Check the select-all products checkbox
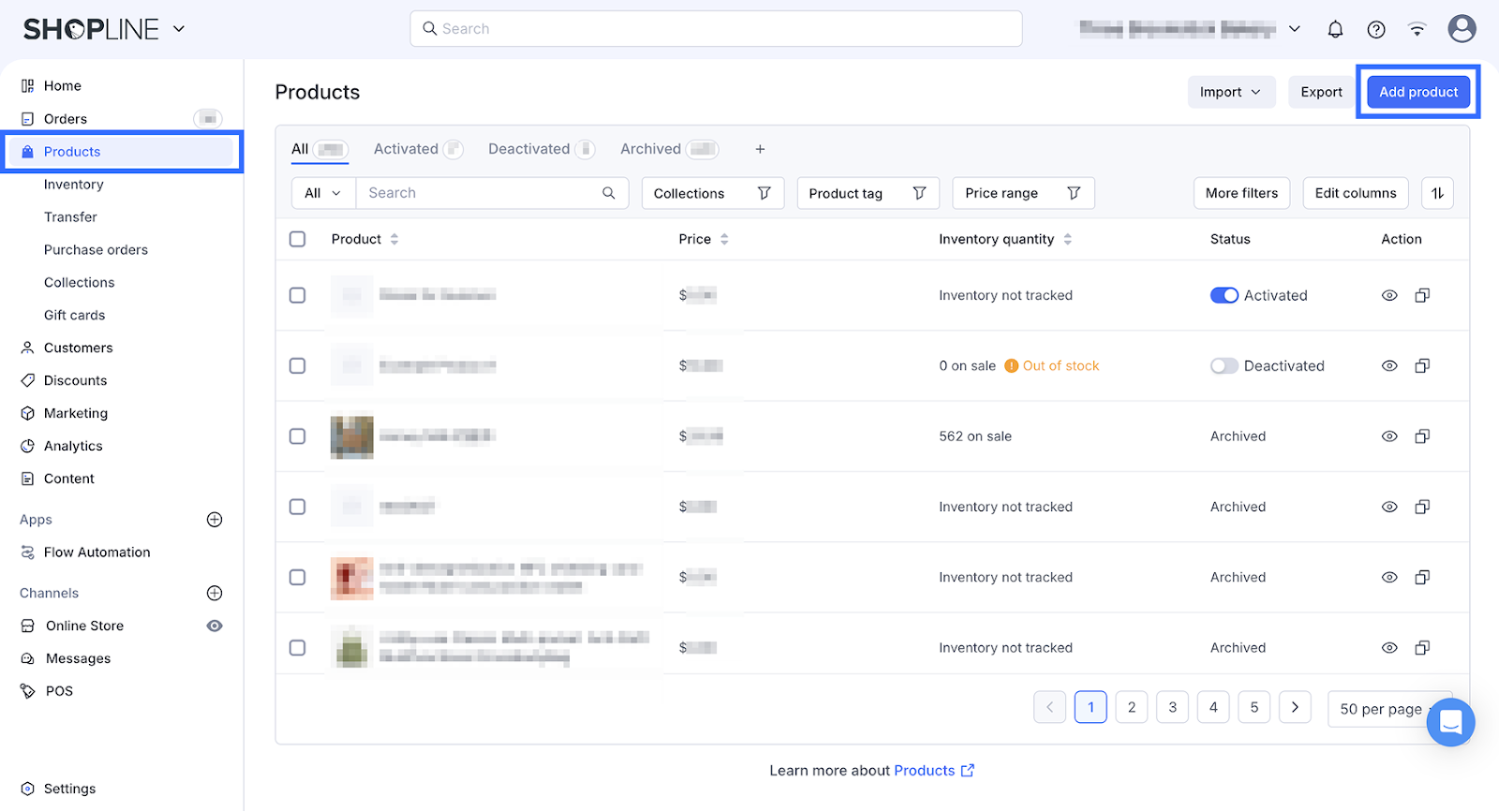 (x=298, y=239)
